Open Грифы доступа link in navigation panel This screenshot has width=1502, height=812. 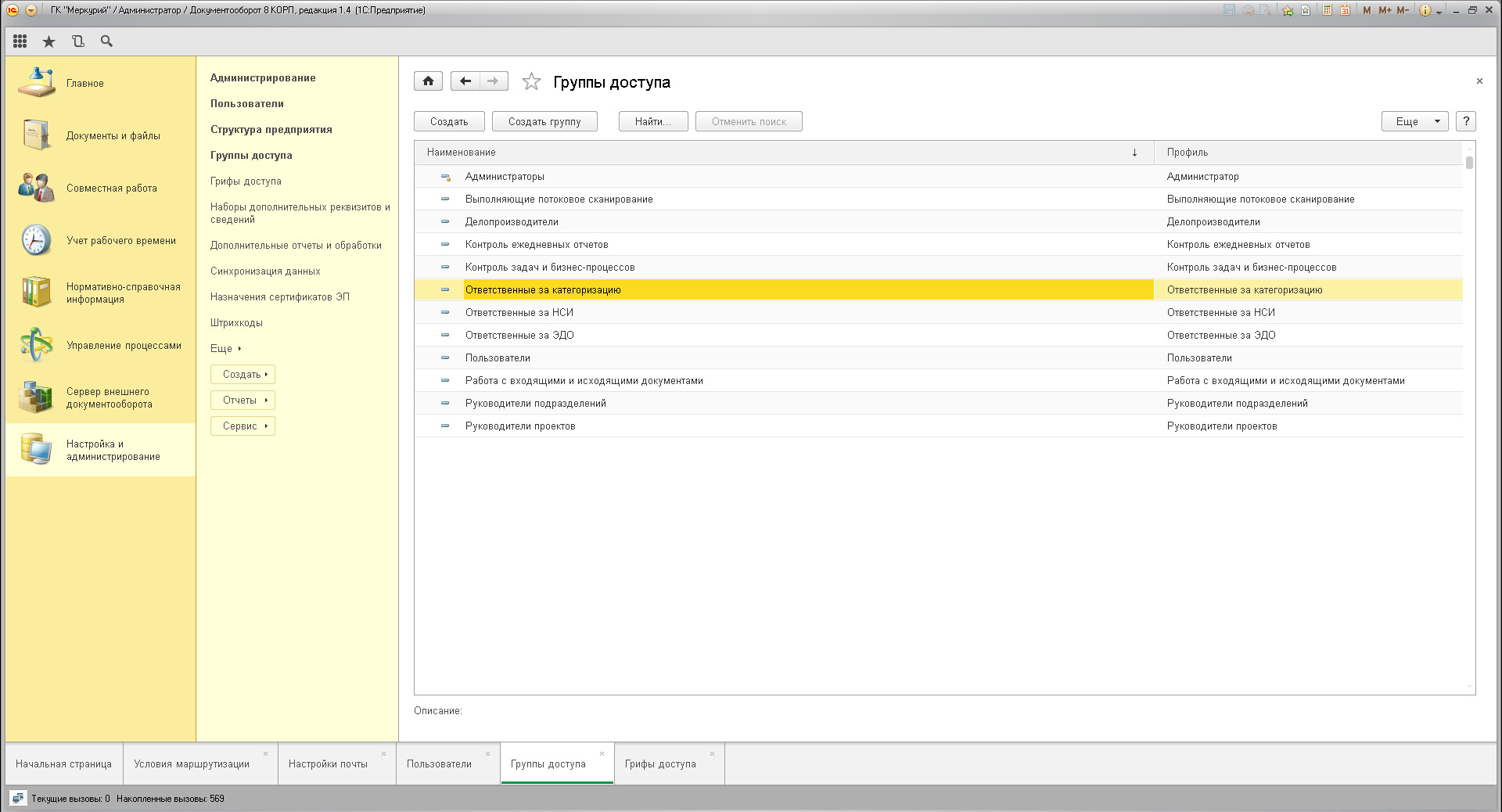coord(246,181)
